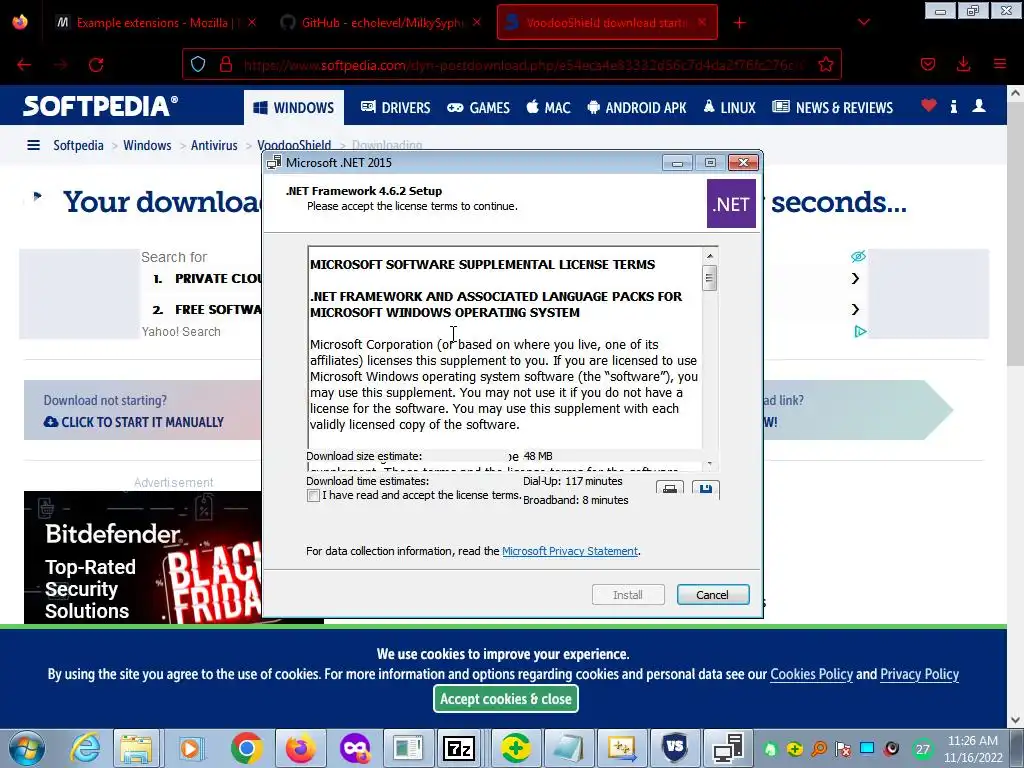Image resolution: width=1024 pixels, height=768 pixels.
Task: Click the Softpedia logo
Action: 100,106
